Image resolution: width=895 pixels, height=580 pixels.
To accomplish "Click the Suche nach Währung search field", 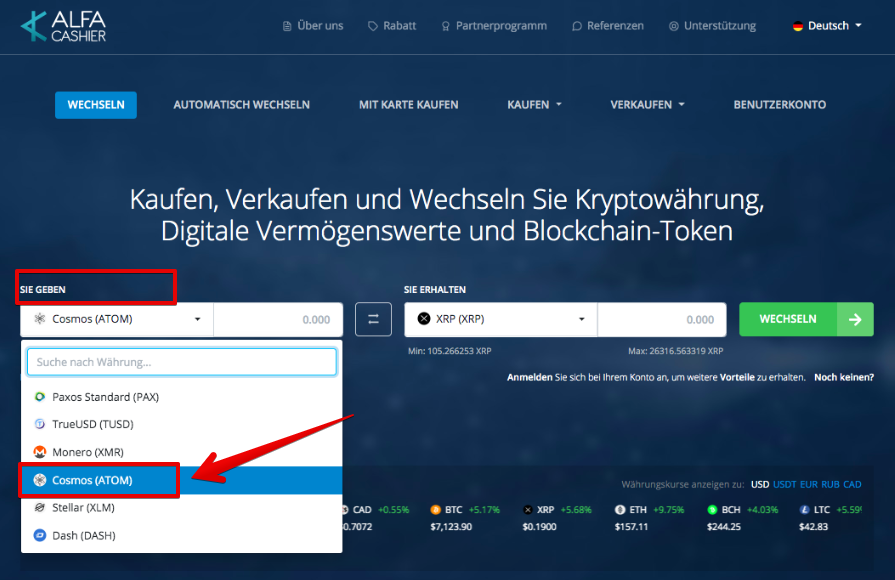I will click(182, 362).
